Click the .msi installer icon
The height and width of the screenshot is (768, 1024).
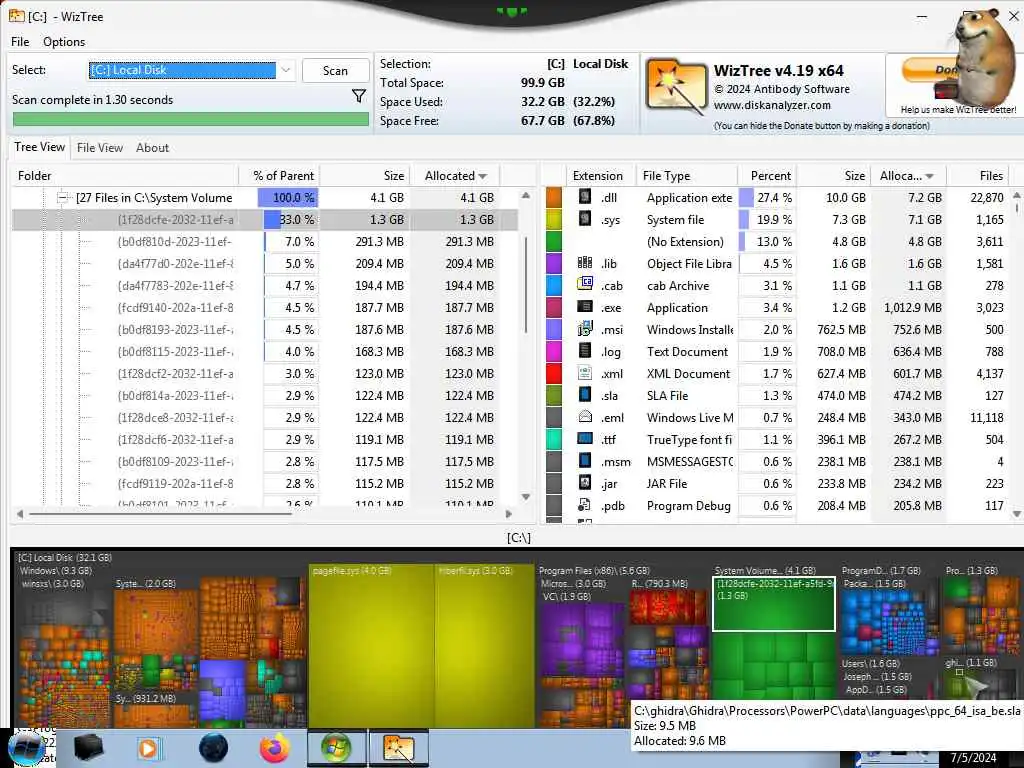pos(584,329)
